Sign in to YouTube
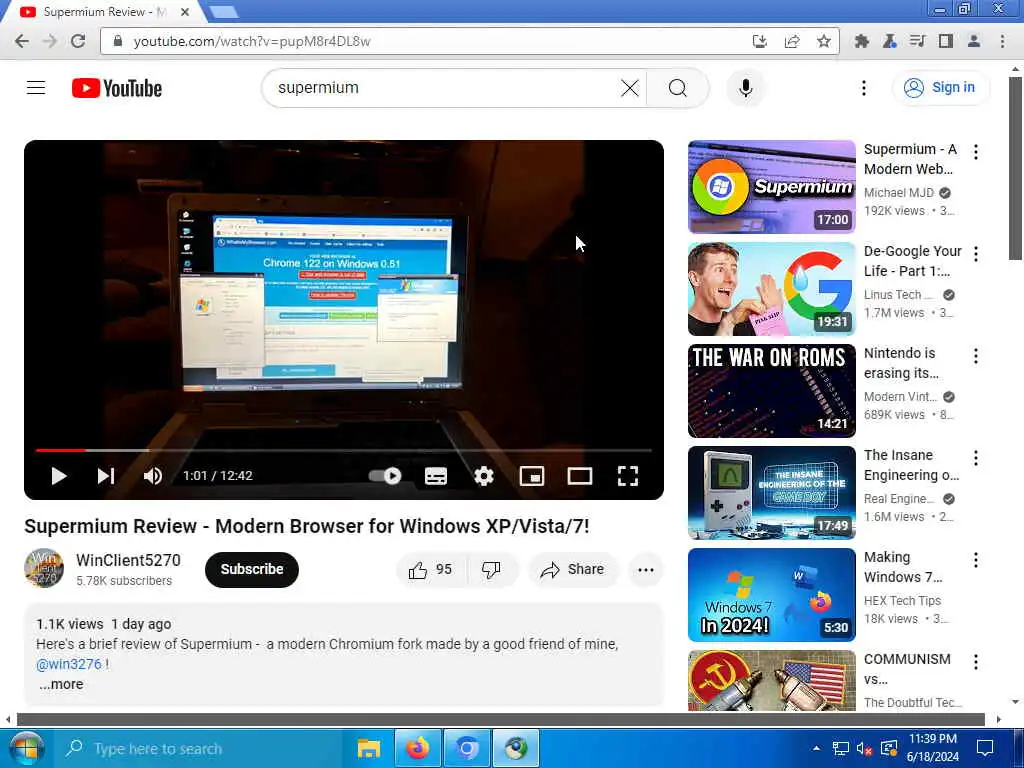The height and width of the screenshot is (768, 1024). point(941,88)
